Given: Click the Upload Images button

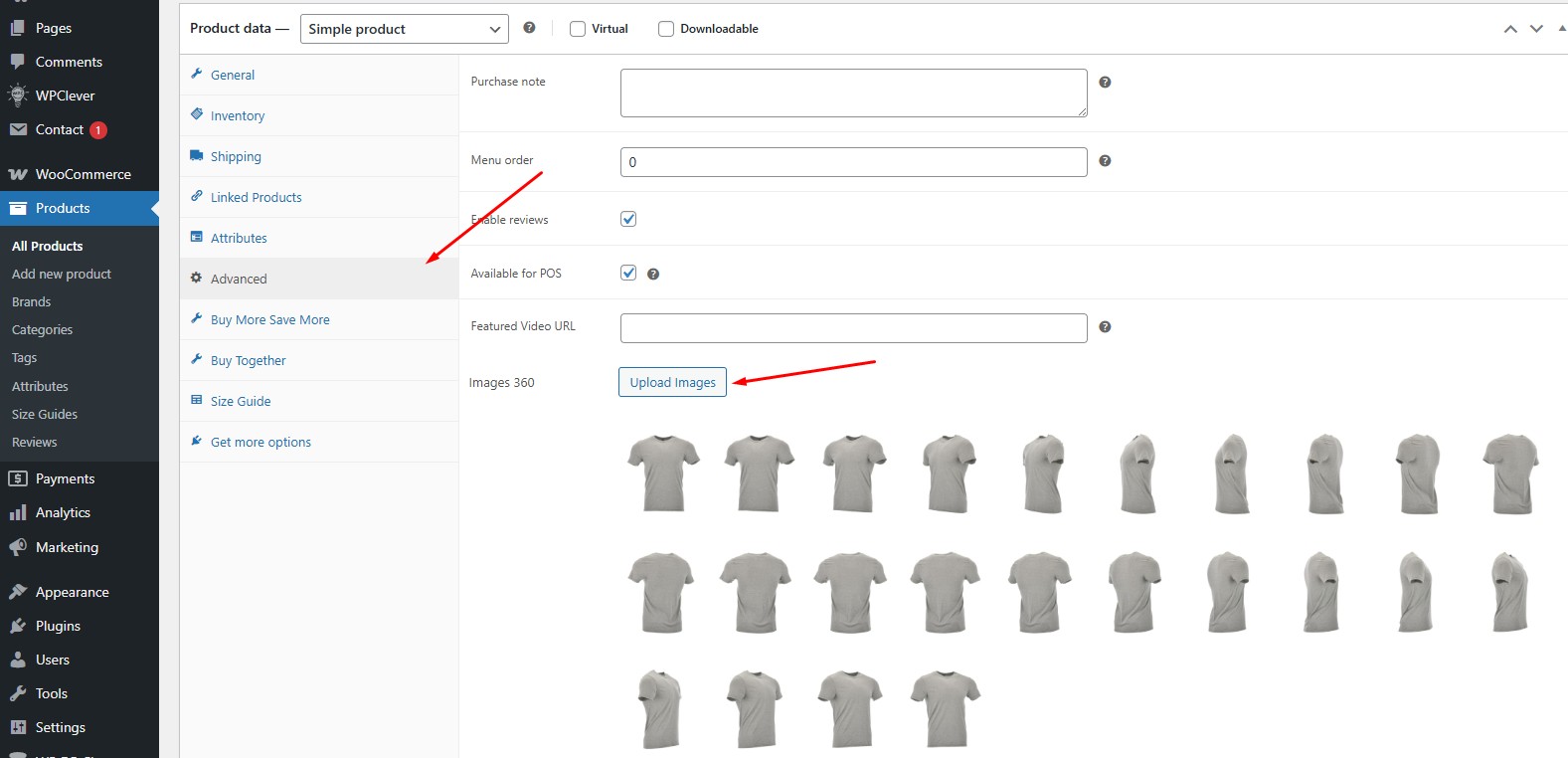Looking at the screenshot, I should (673, 383).
